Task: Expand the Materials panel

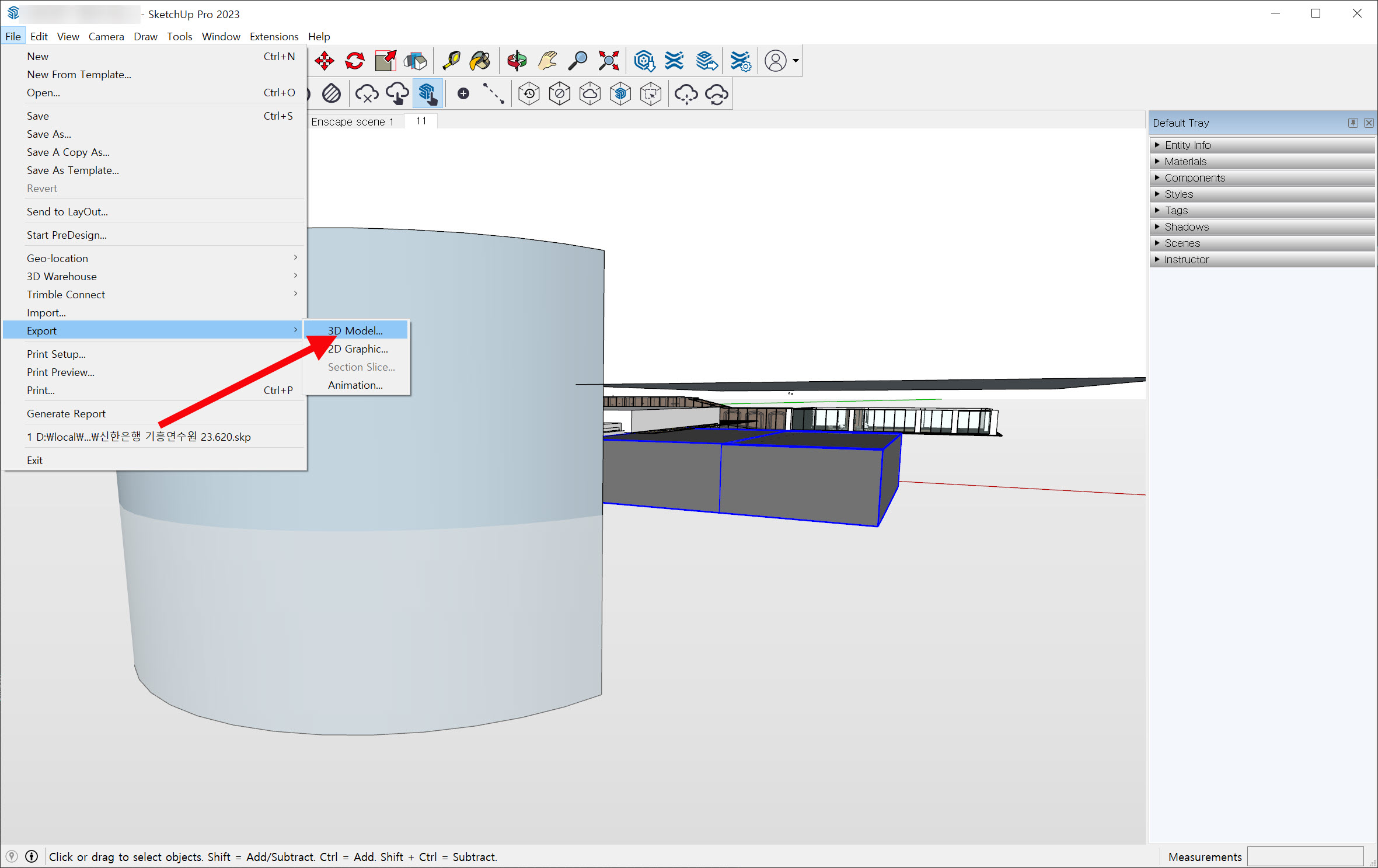Action: click(1185, 161)
